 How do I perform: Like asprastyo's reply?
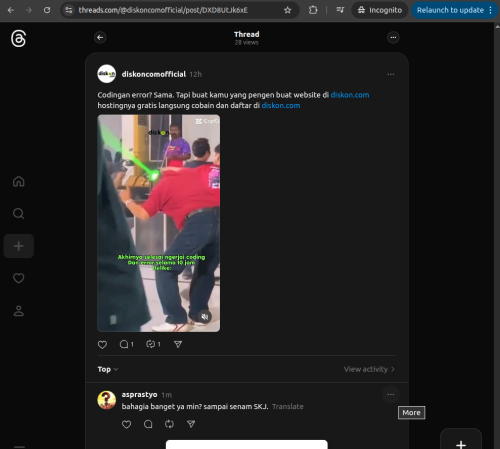[126, 424]
